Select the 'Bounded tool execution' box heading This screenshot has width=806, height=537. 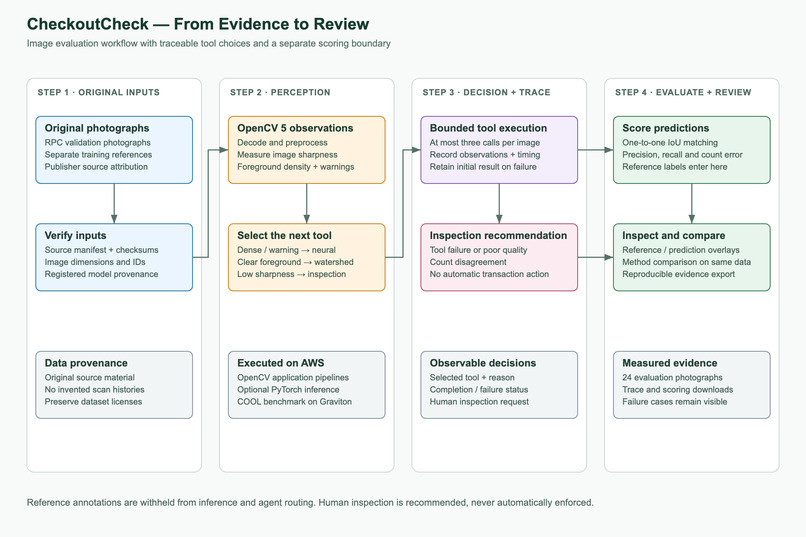[488, 128]
